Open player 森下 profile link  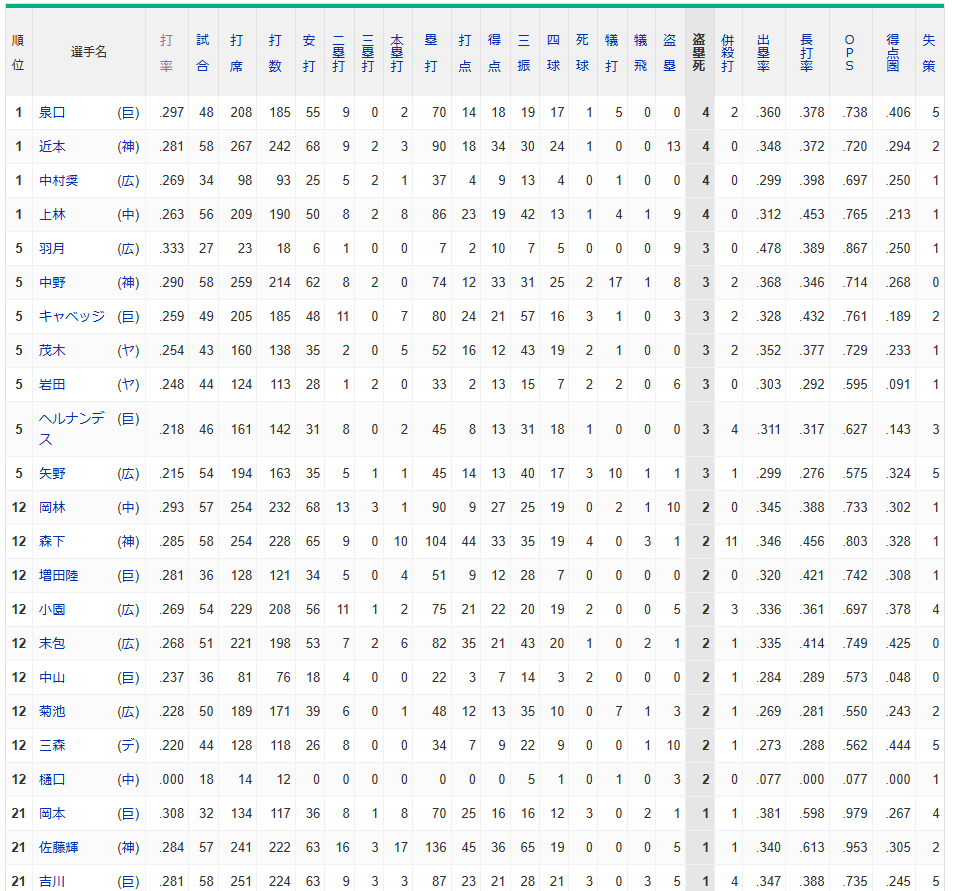52,541
